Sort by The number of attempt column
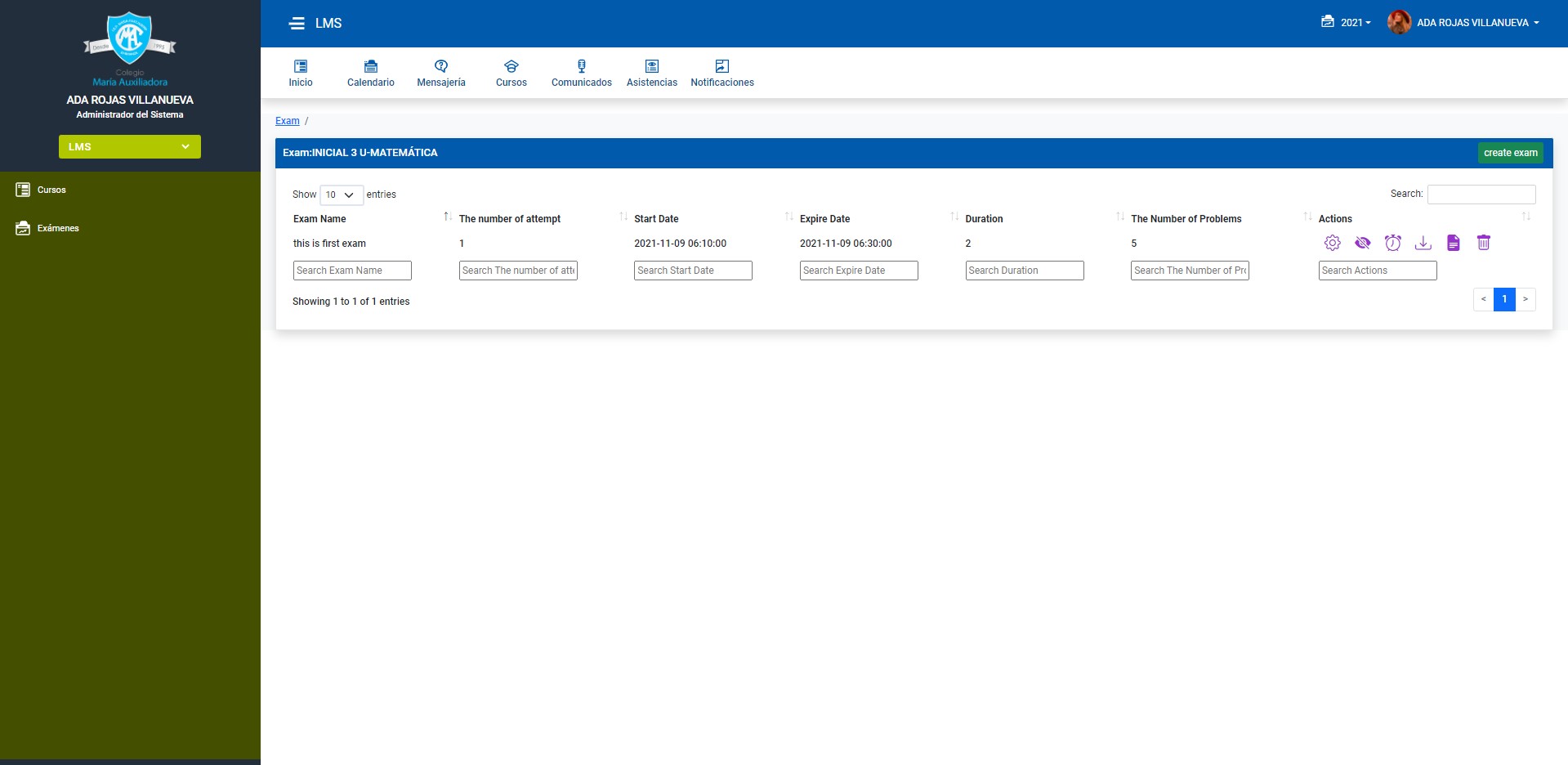1568x765 pixels. tap(543, 218)
